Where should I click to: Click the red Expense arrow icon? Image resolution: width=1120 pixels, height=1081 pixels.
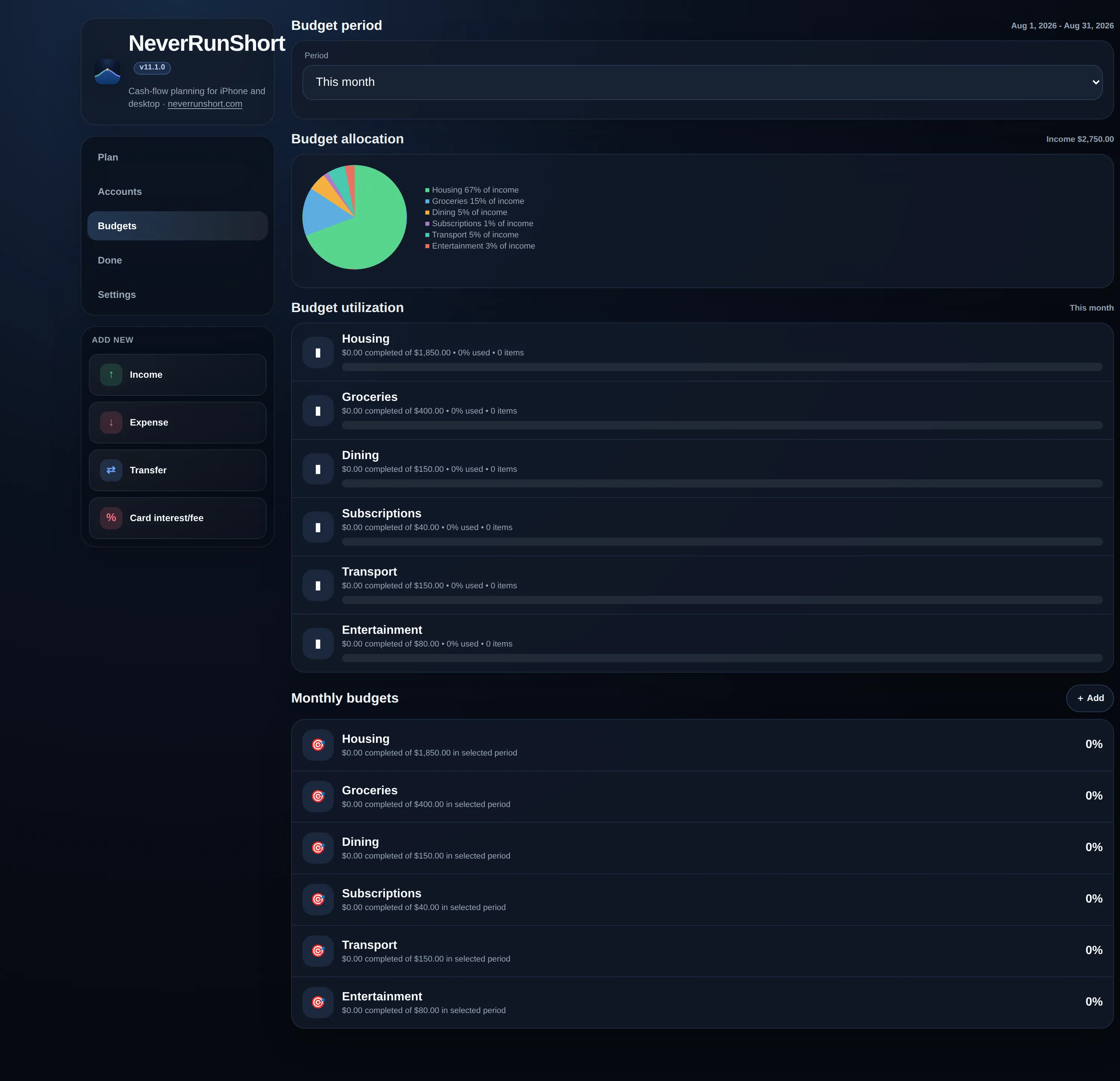(x=111, y=422)
